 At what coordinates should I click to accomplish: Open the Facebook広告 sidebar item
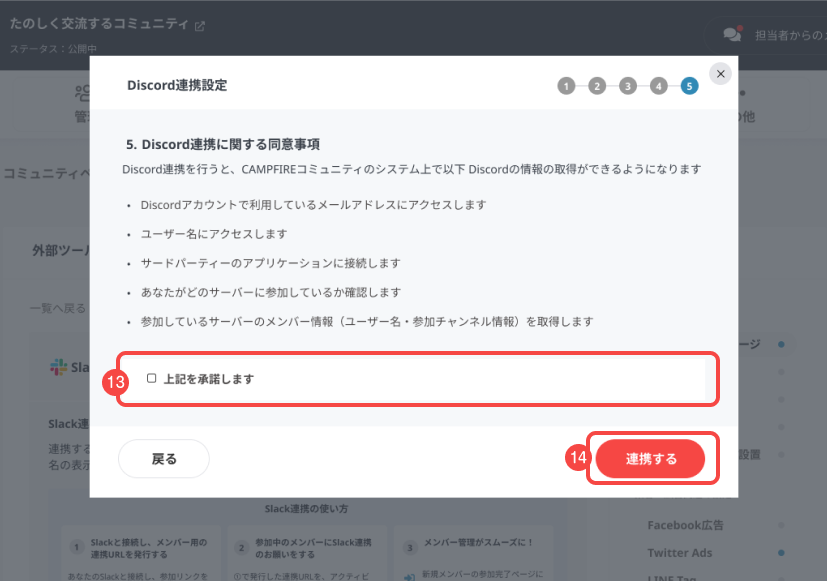[685, 525]
